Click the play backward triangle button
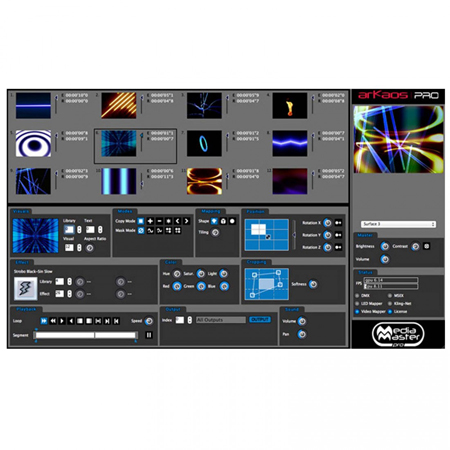 coord(71,321)
